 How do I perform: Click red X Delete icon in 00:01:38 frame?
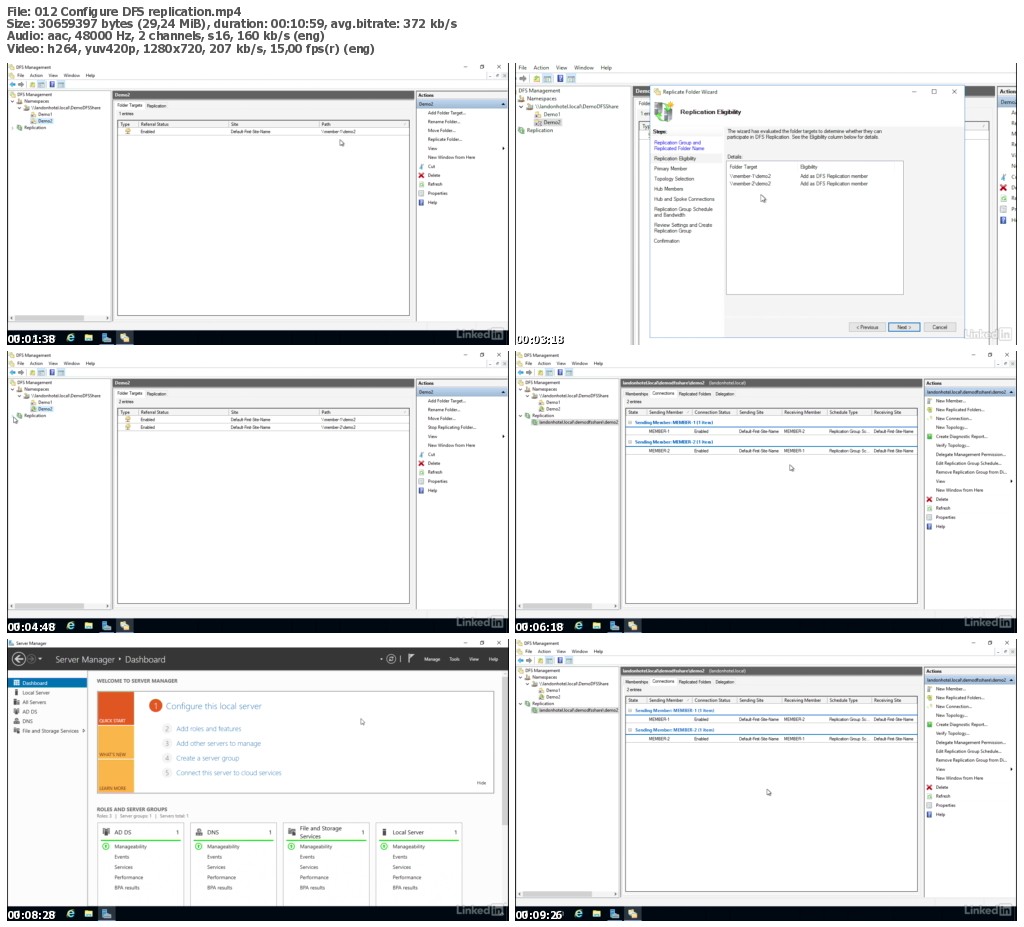[x=421, y=175]
